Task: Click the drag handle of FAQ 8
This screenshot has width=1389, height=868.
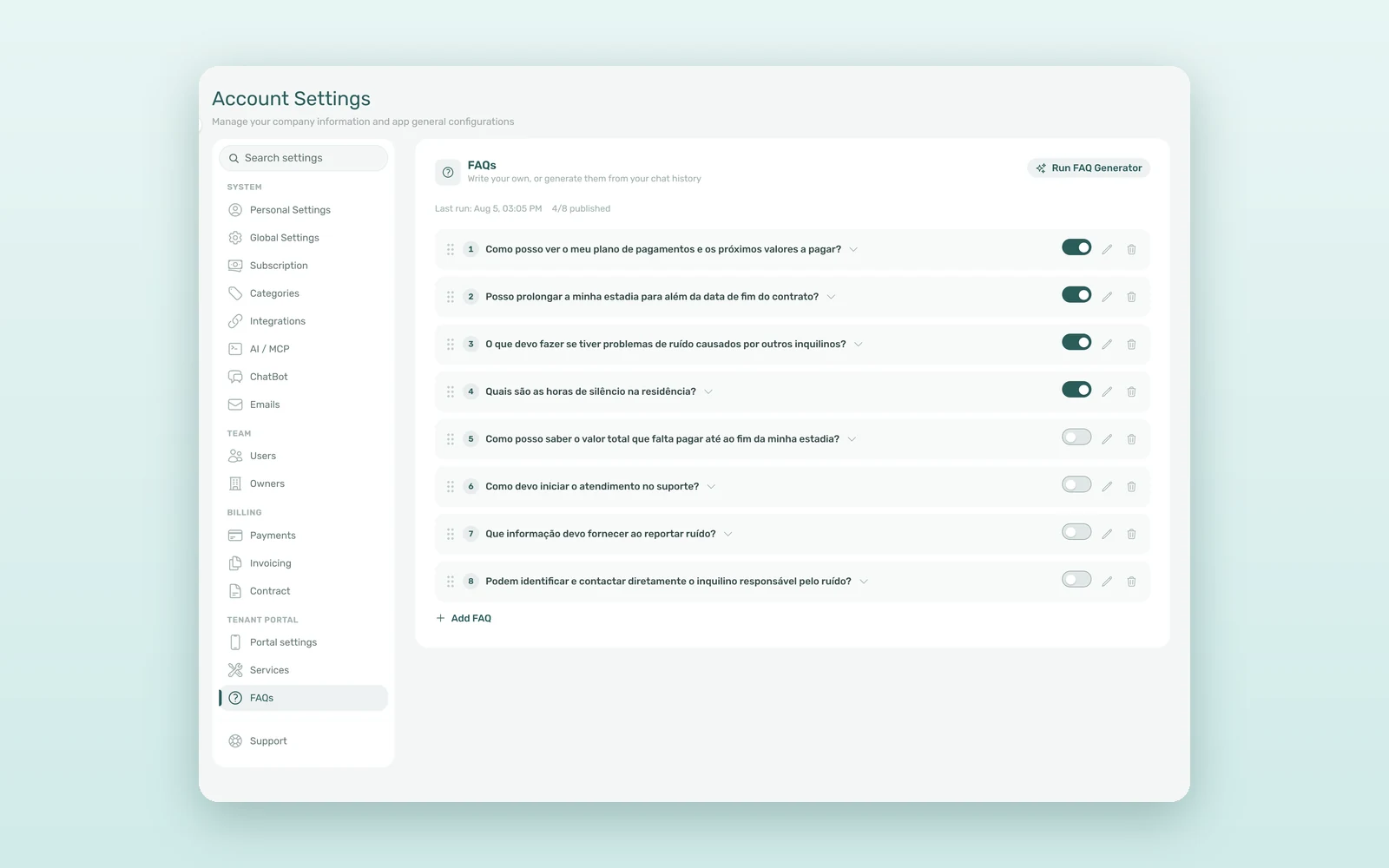Action: [451, 582]
